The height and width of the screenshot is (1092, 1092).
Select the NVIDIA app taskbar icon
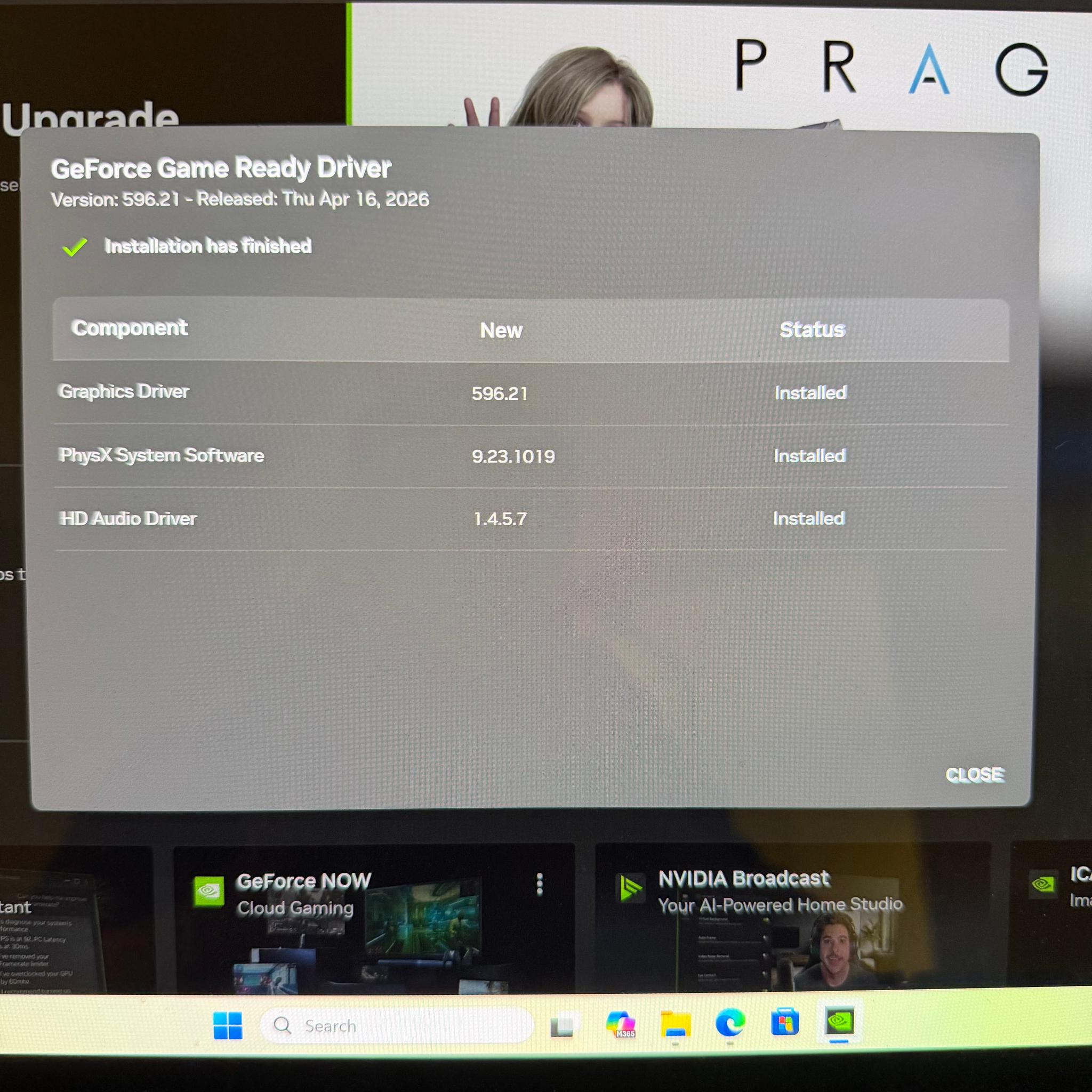click(839, 1021)
